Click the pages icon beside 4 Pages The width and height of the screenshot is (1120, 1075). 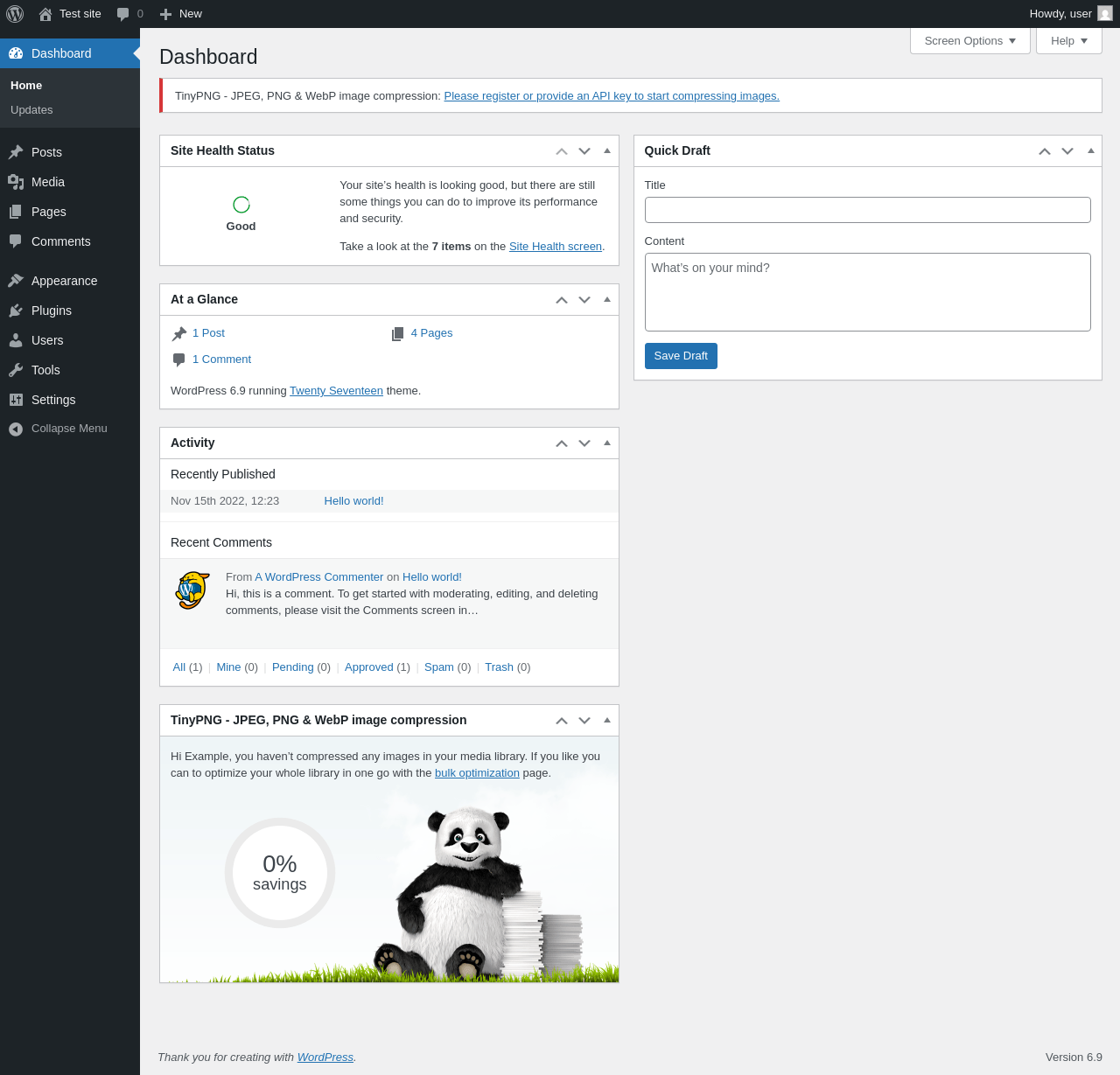pyautogui.click(x=398, y=333)
